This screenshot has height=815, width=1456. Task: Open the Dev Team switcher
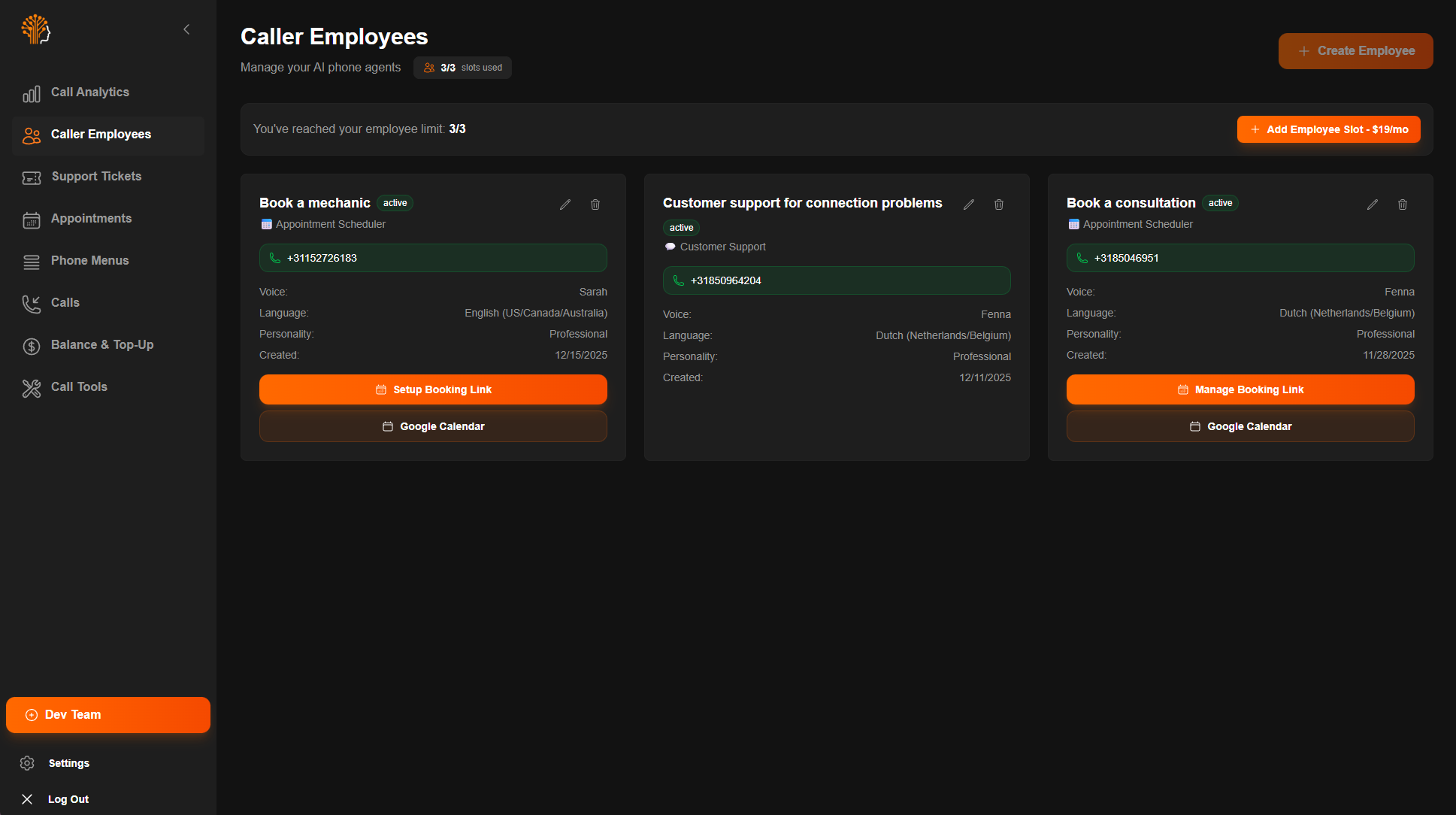pos(108,715)
